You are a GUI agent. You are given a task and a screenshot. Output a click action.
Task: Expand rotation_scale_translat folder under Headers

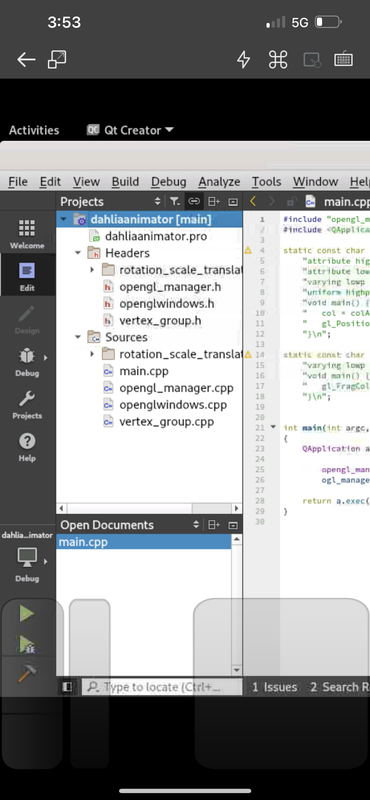pyautogui.click(x=92, y=269)
